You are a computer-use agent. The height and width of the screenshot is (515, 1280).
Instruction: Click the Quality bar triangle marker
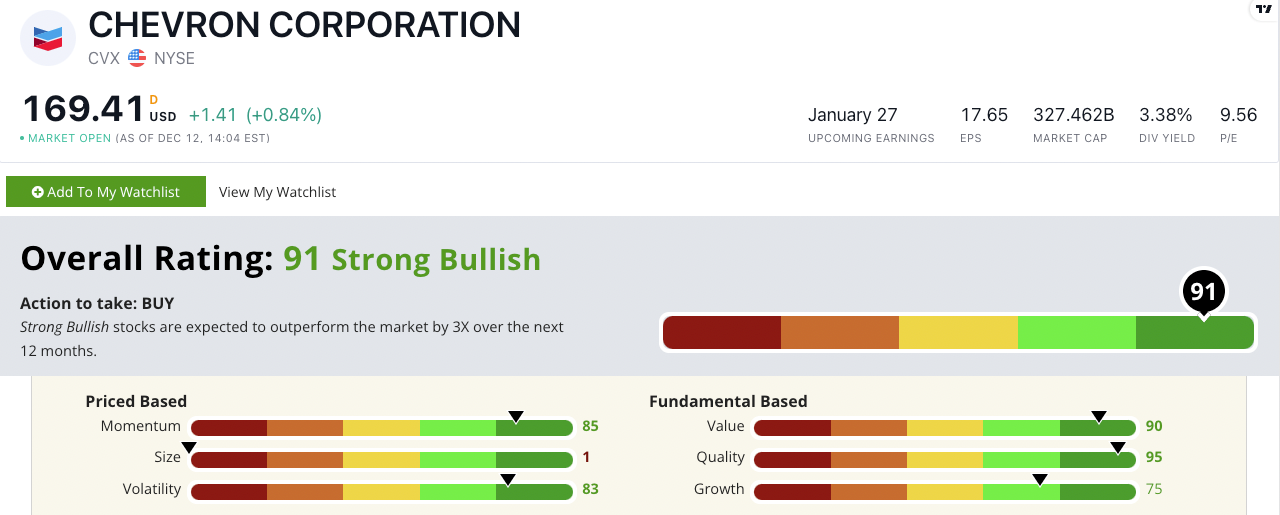click(1118, 447)
